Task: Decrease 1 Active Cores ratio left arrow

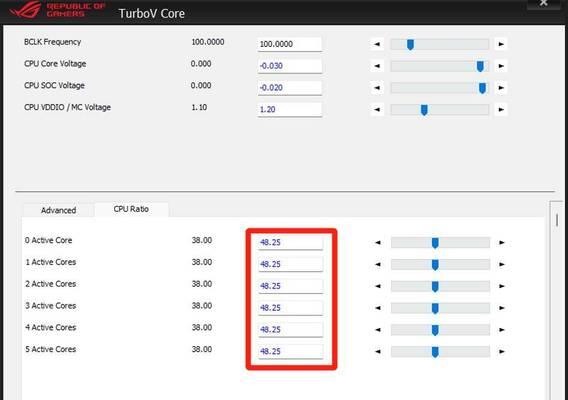Action: coord(378,264)
